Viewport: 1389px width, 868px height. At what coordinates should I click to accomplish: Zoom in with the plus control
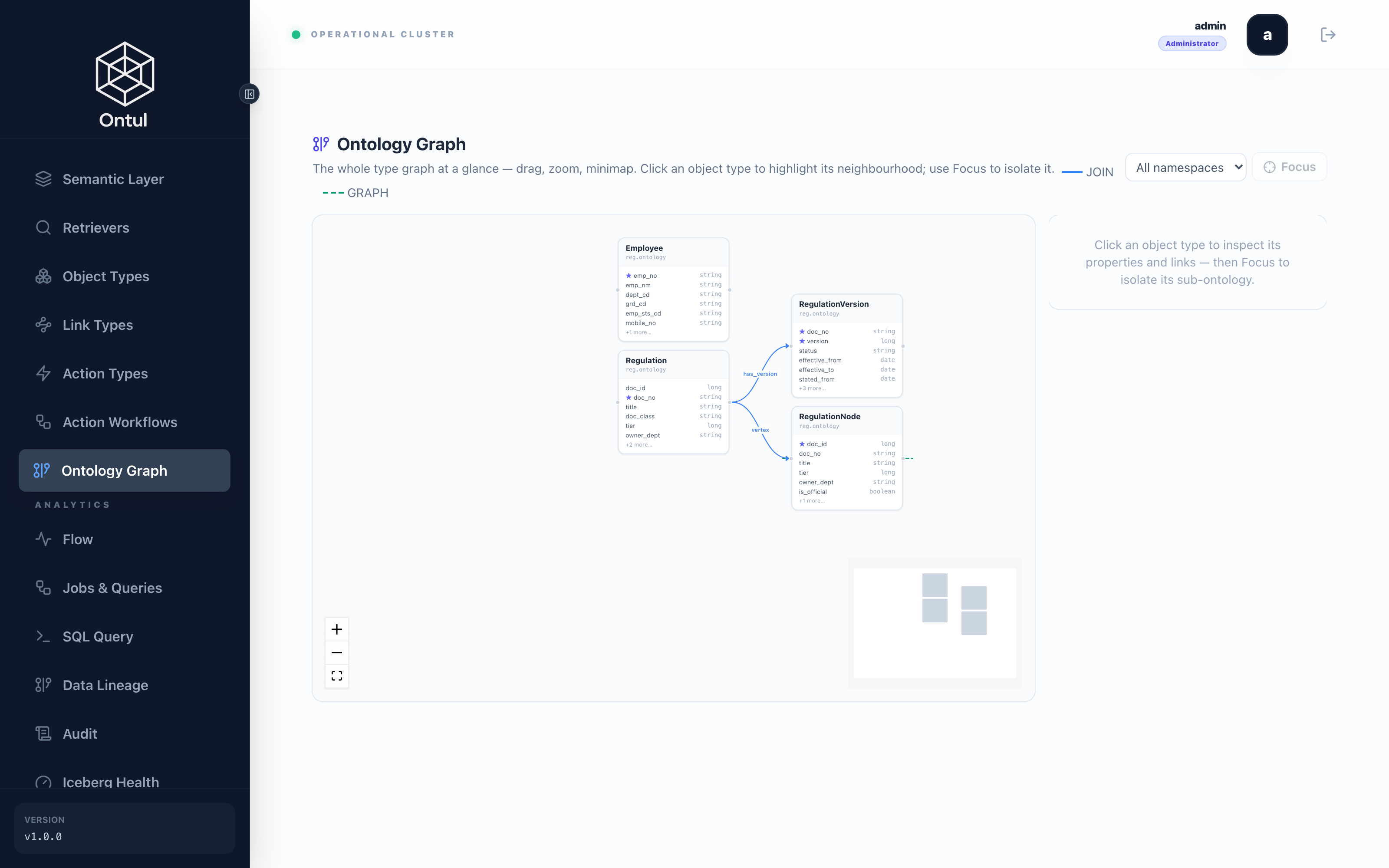337,630
